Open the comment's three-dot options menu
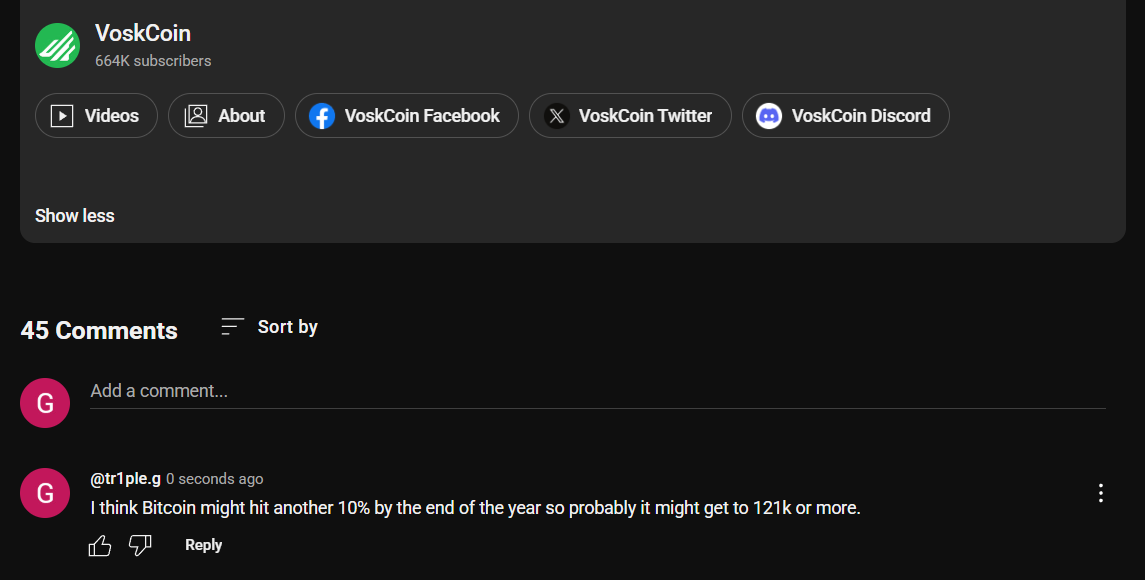This screenshot has height=580, width=1145. (x=1100, y=493)
